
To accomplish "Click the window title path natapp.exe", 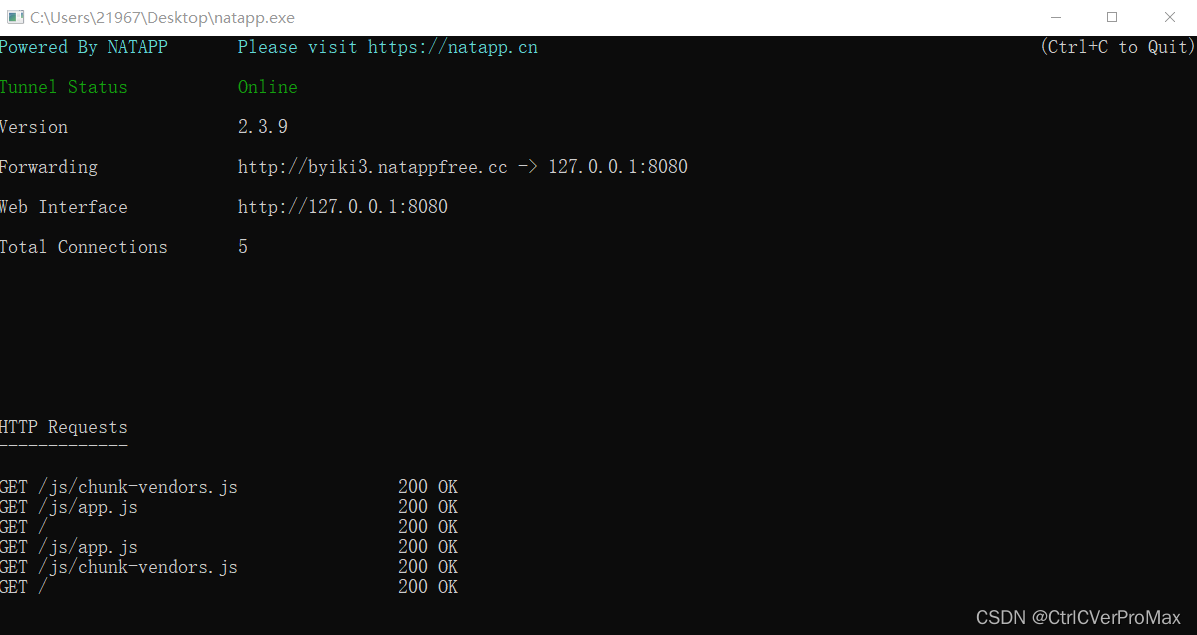I will tap(162, 18).
